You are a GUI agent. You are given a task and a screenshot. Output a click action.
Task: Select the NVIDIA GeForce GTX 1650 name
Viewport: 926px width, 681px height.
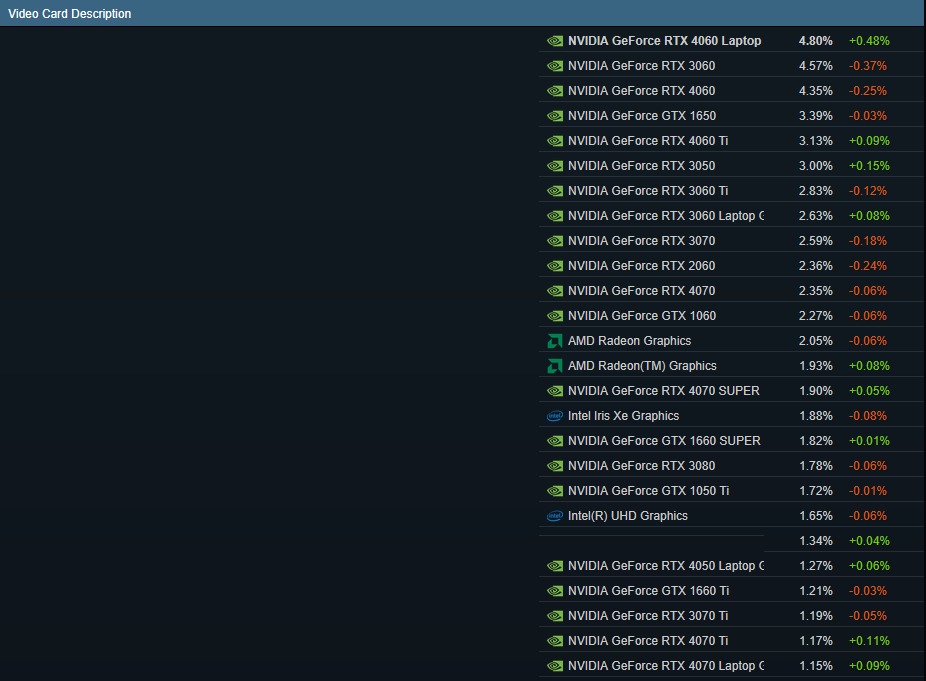642,116
